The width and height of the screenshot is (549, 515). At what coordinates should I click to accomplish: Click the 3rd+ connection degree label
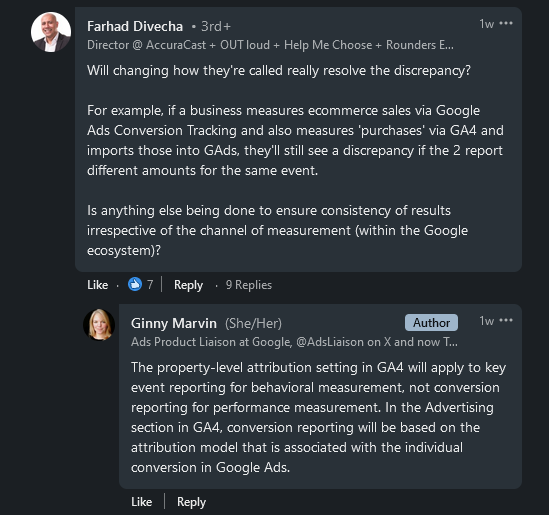click(216, 27)
